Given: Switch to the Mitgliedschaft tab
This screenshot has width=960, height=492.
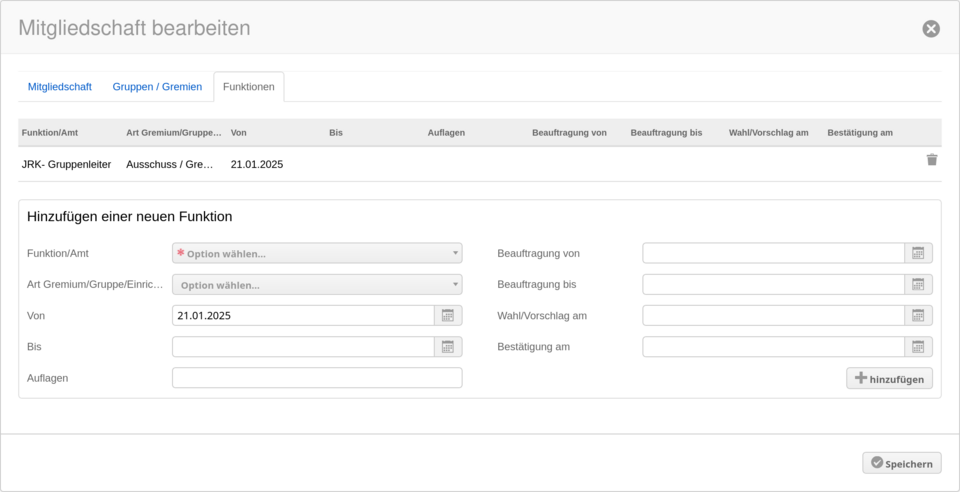Looking at the screenshot, I should [60, 87].
